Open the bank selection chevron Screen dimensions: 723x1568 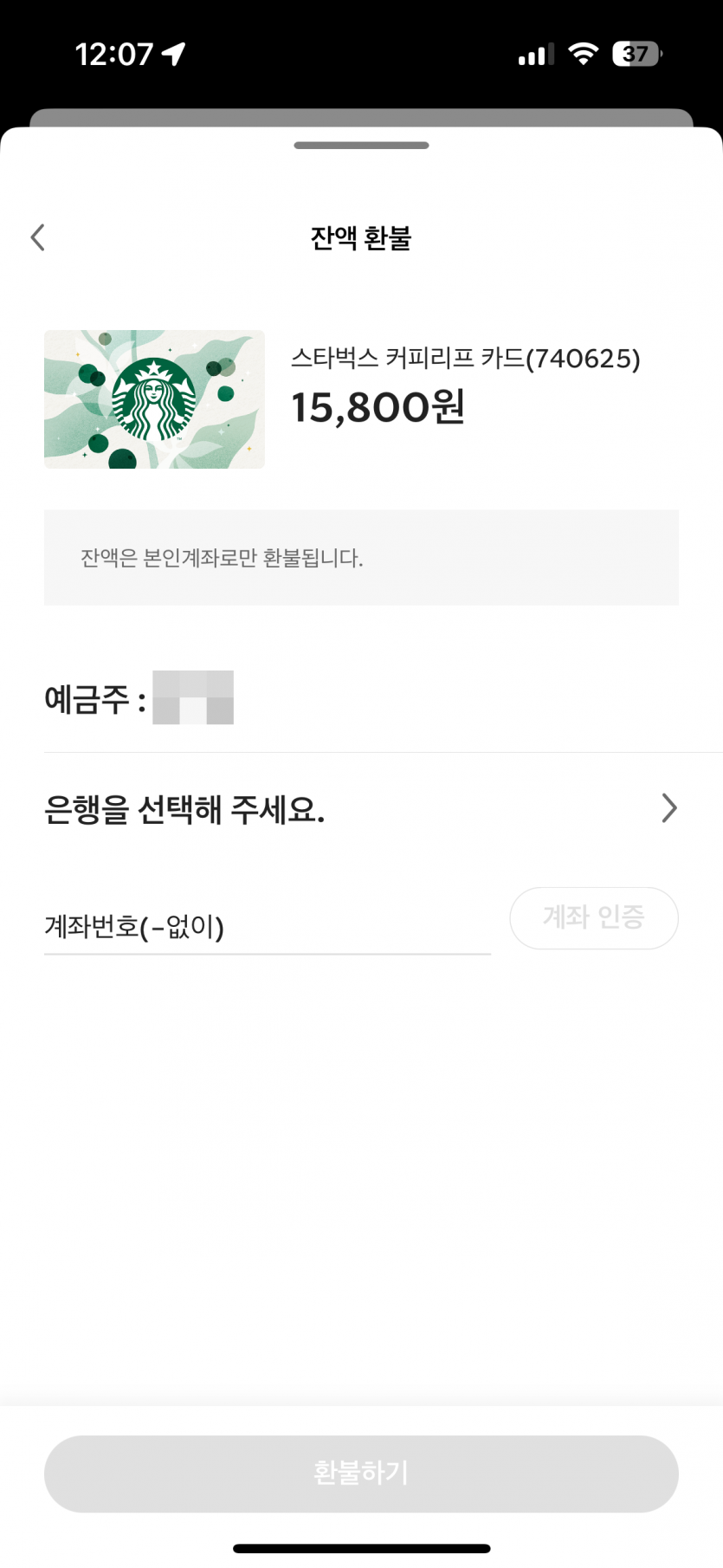pos(669,807)
